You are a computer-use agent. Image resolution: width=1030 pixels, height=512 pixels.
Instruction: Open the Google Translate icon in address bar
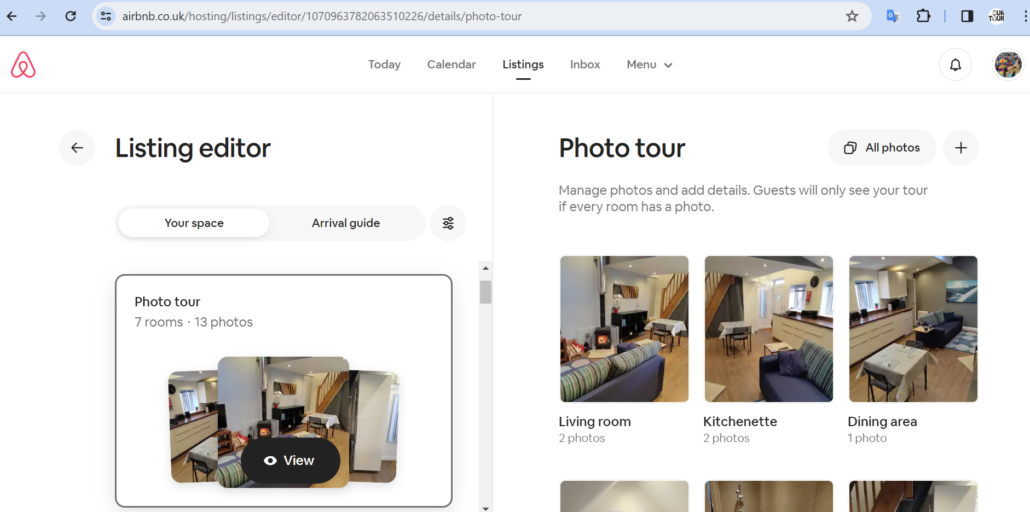[892, 16]
